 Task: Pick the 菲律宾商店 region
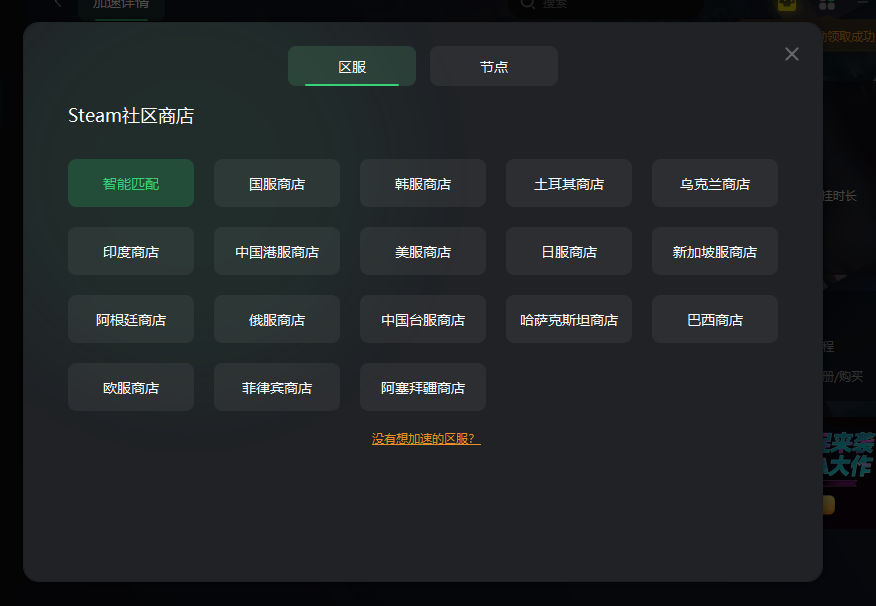pos(277,387)
